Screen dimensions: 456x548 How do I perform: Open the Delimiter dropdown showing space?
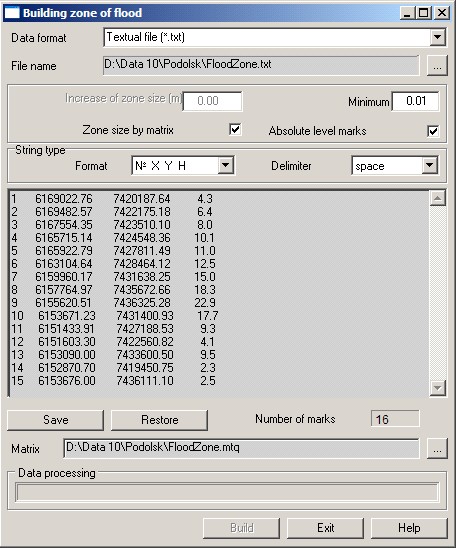tap(429, 165)
